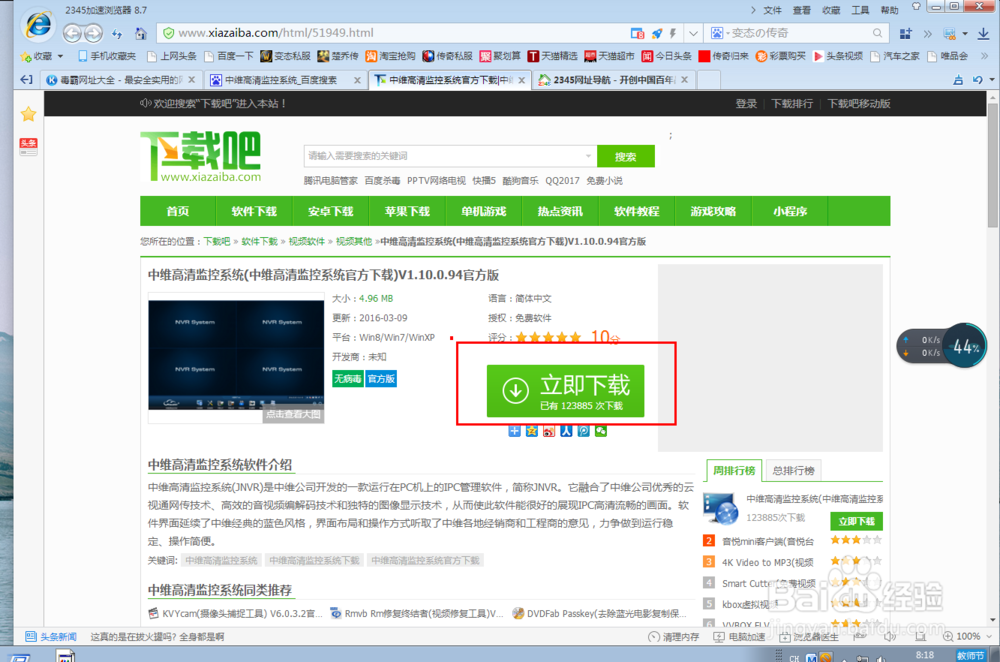Open the 头条 red sidebar icon
1000x662 pixels.
click(x=28, y=145)
